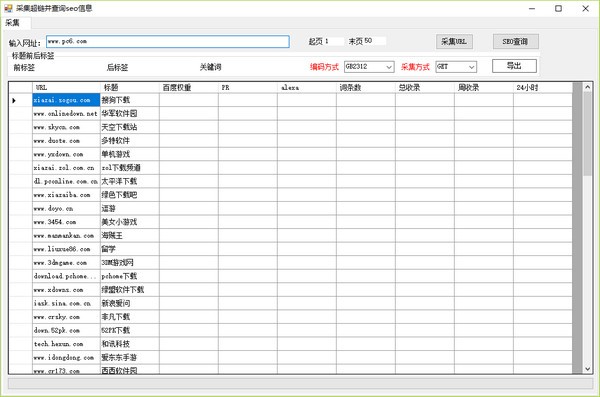Maximize the application window

[x=558, y=8]
